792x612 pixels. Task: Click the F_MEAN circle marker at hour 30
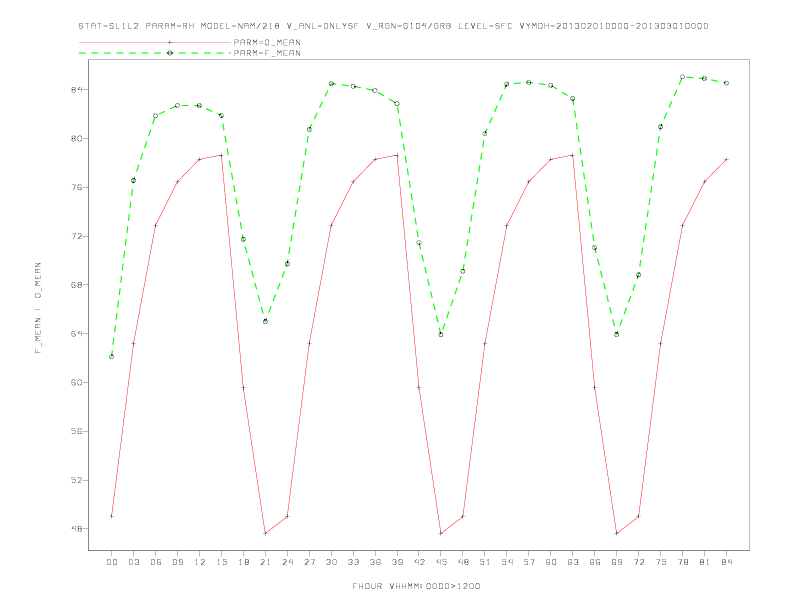pos(331,83)
